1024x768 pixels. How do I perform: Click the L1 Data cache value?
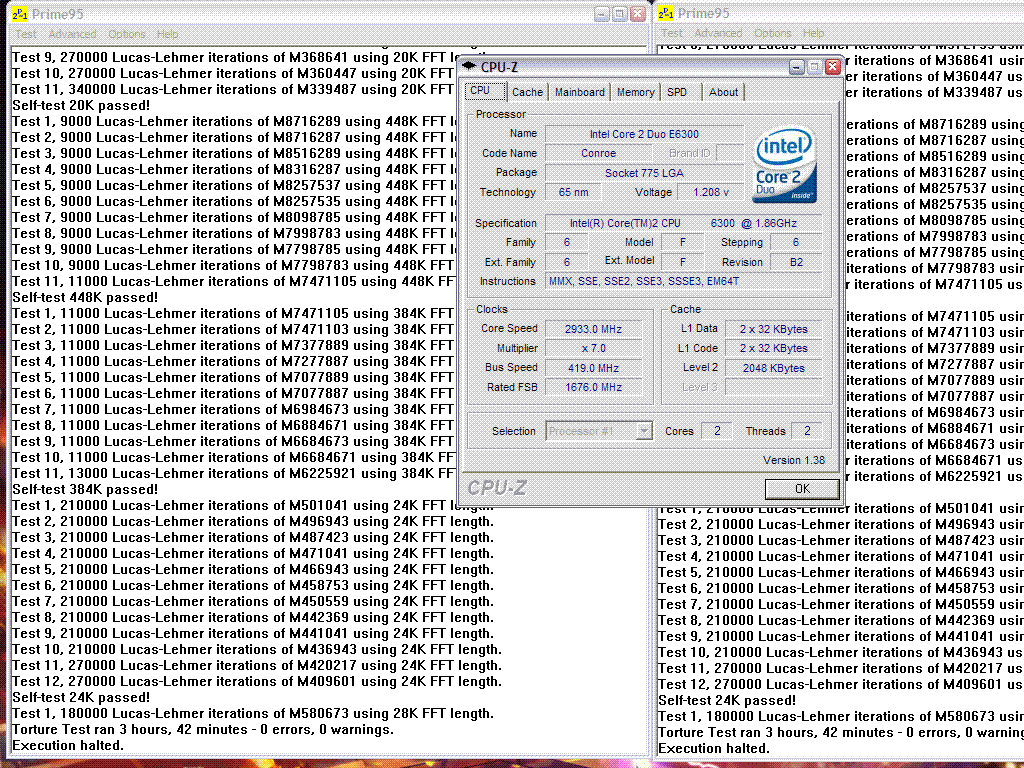tap(773, 329)
